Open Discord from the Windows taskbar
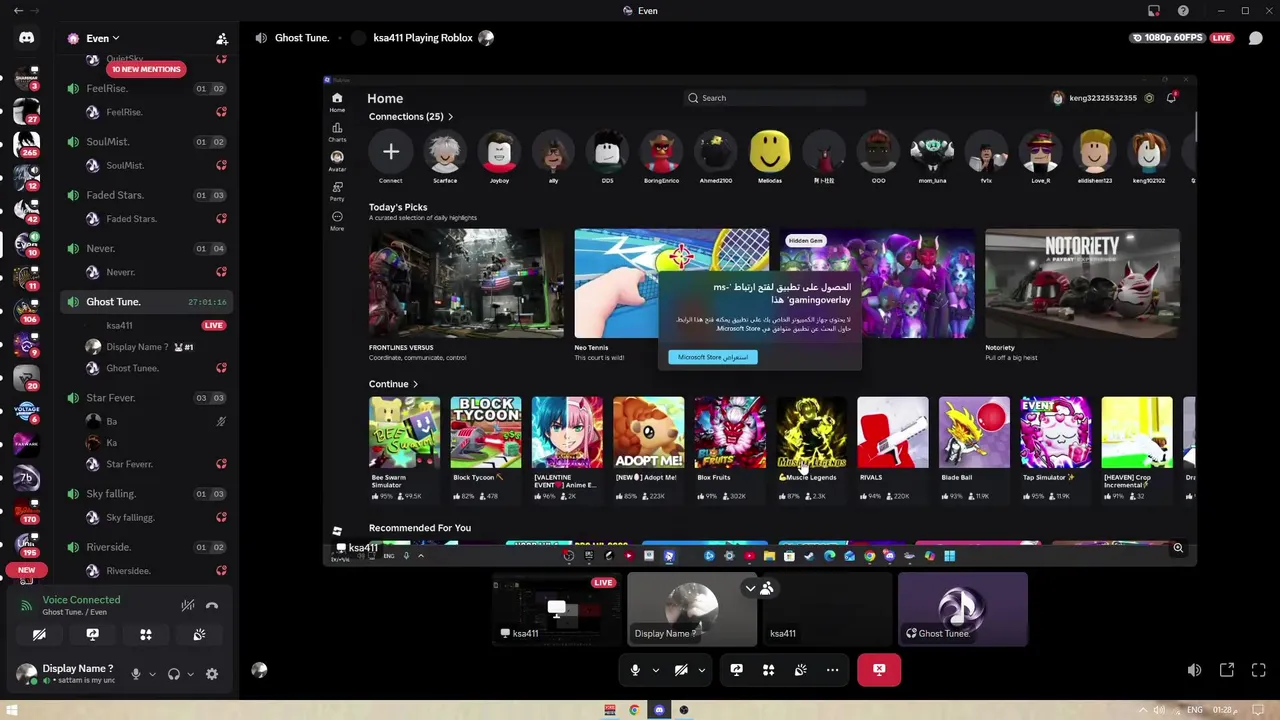This screenshot has height=720, width=1280. (x=659, y=710)
